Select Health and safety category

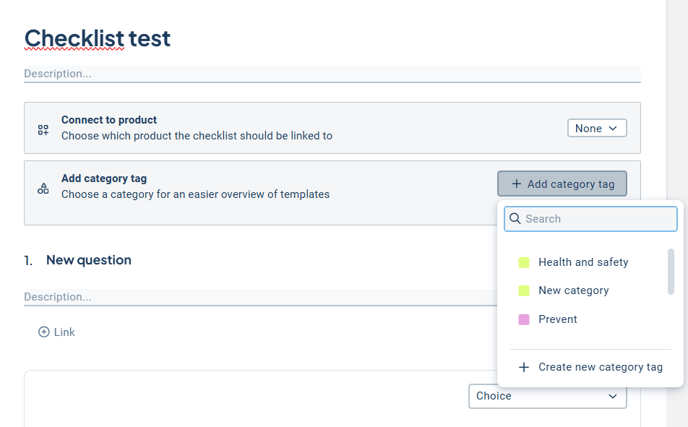[x=583, y=262]
